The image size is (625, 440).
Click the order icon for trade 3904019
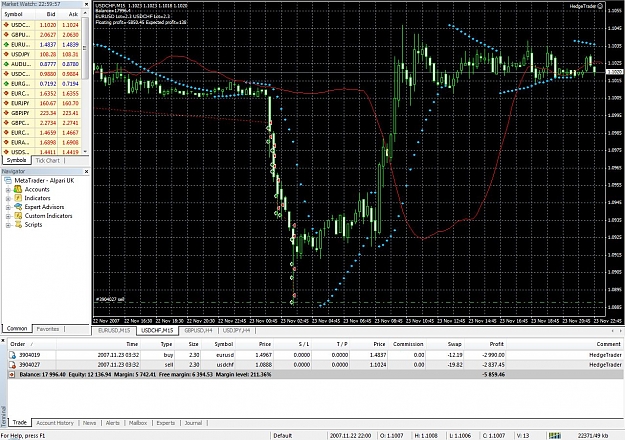(x=12, y=355)
